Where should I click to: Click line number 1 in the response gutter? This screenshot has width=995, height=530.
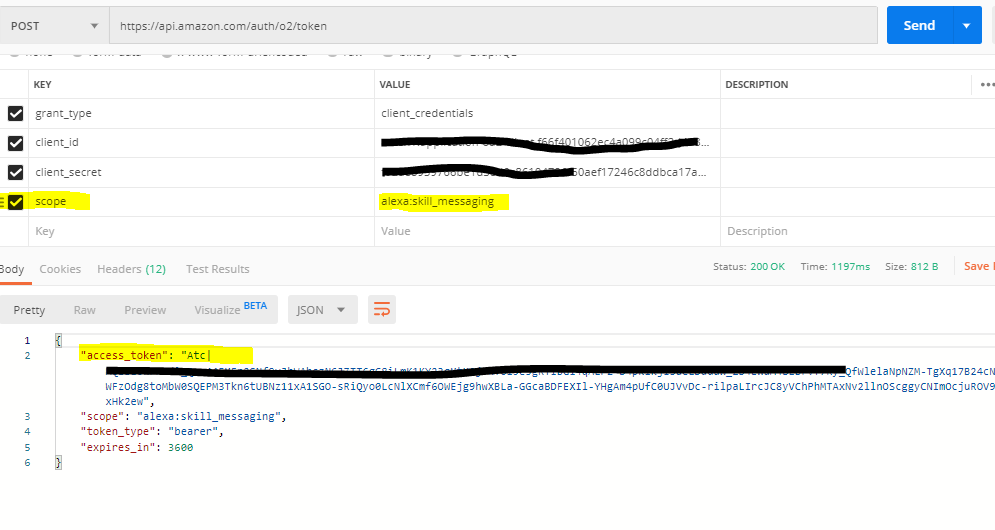(27, 340)
